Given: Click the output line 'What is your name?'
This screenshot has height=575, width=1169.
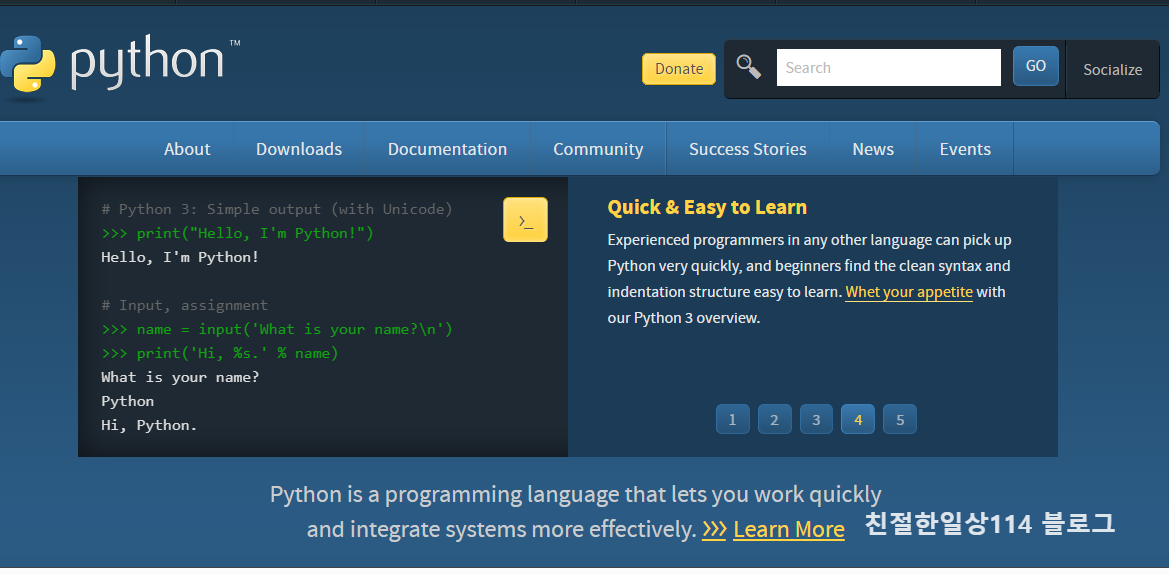Looking at the screenshot, I should (x=180, y=377).
